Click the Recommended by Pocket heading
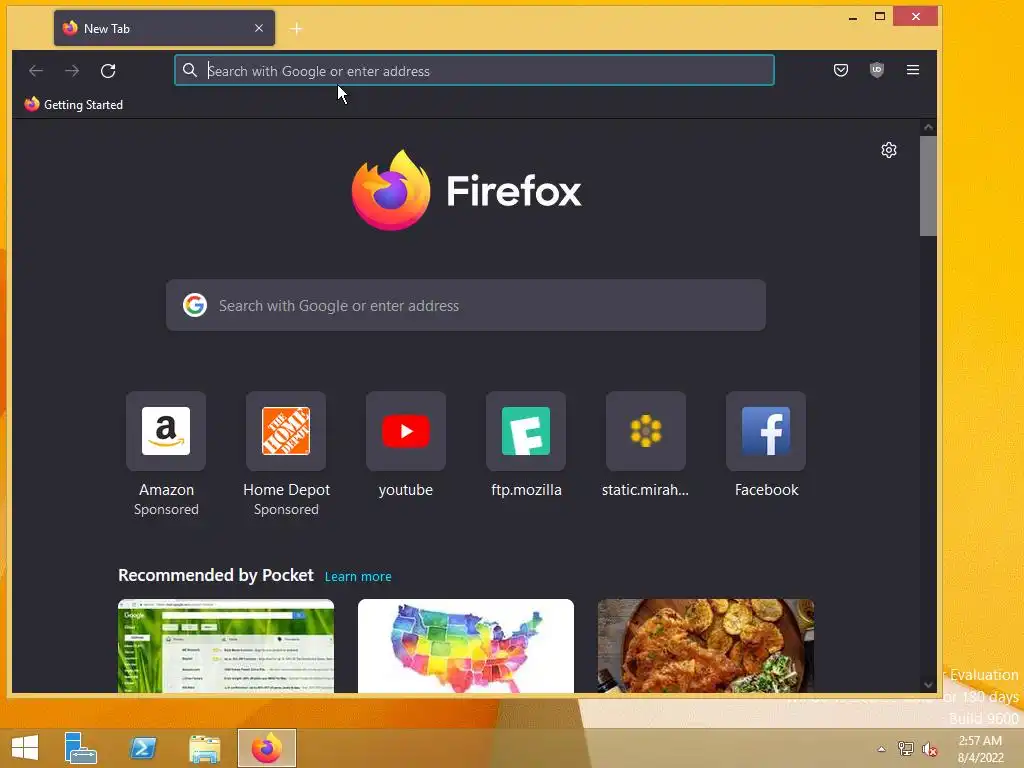Image resolution: width=1024 pixels, height=768 pixels. point(216,575)
